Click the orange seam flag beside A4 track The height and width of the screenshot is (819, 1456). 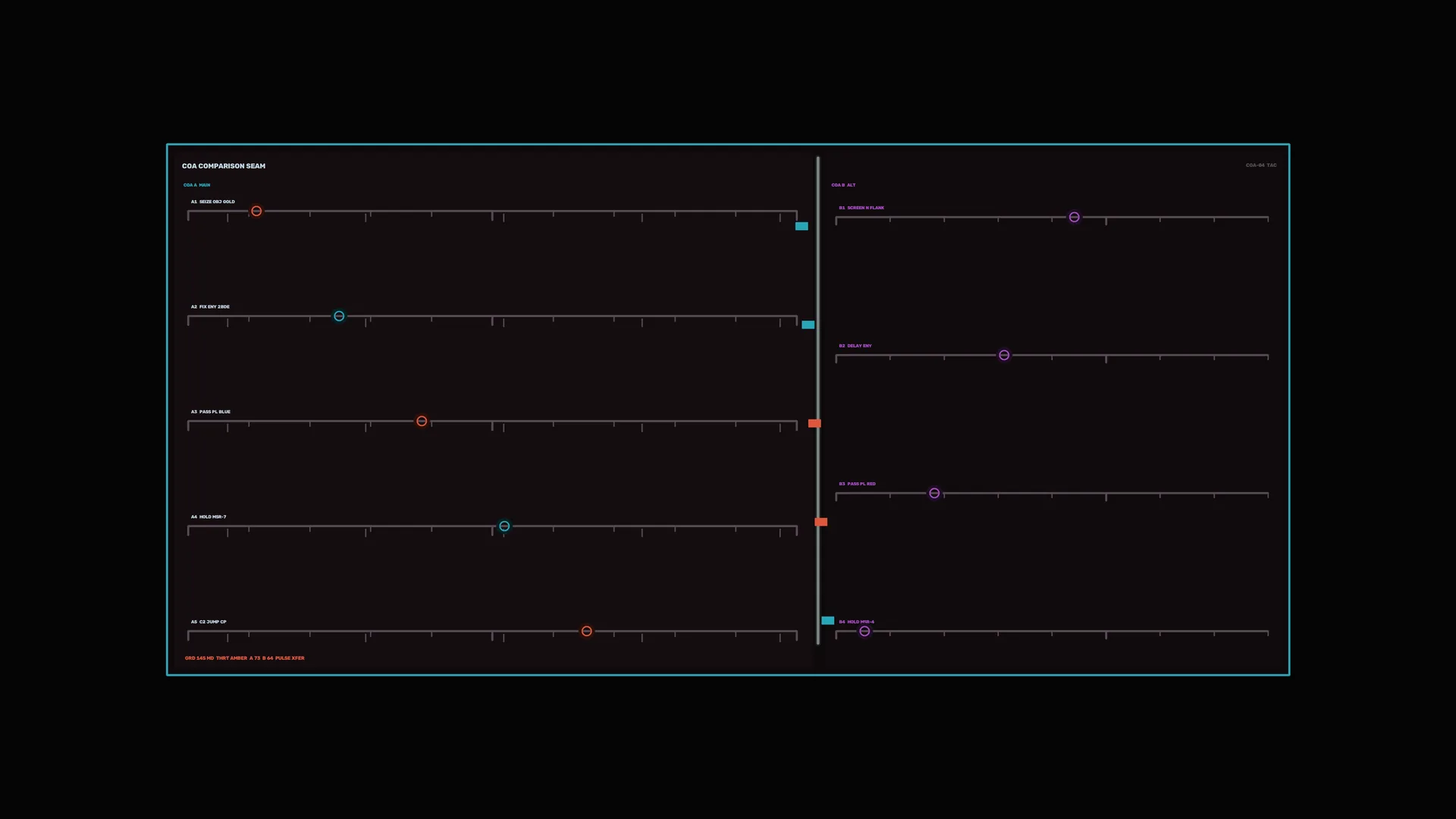coord(821,522)
